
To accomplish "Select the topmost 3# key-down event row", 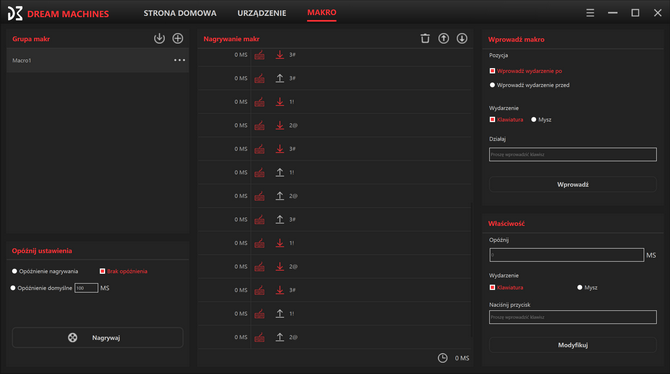I will pyautogui.click(x=335, y=55).
